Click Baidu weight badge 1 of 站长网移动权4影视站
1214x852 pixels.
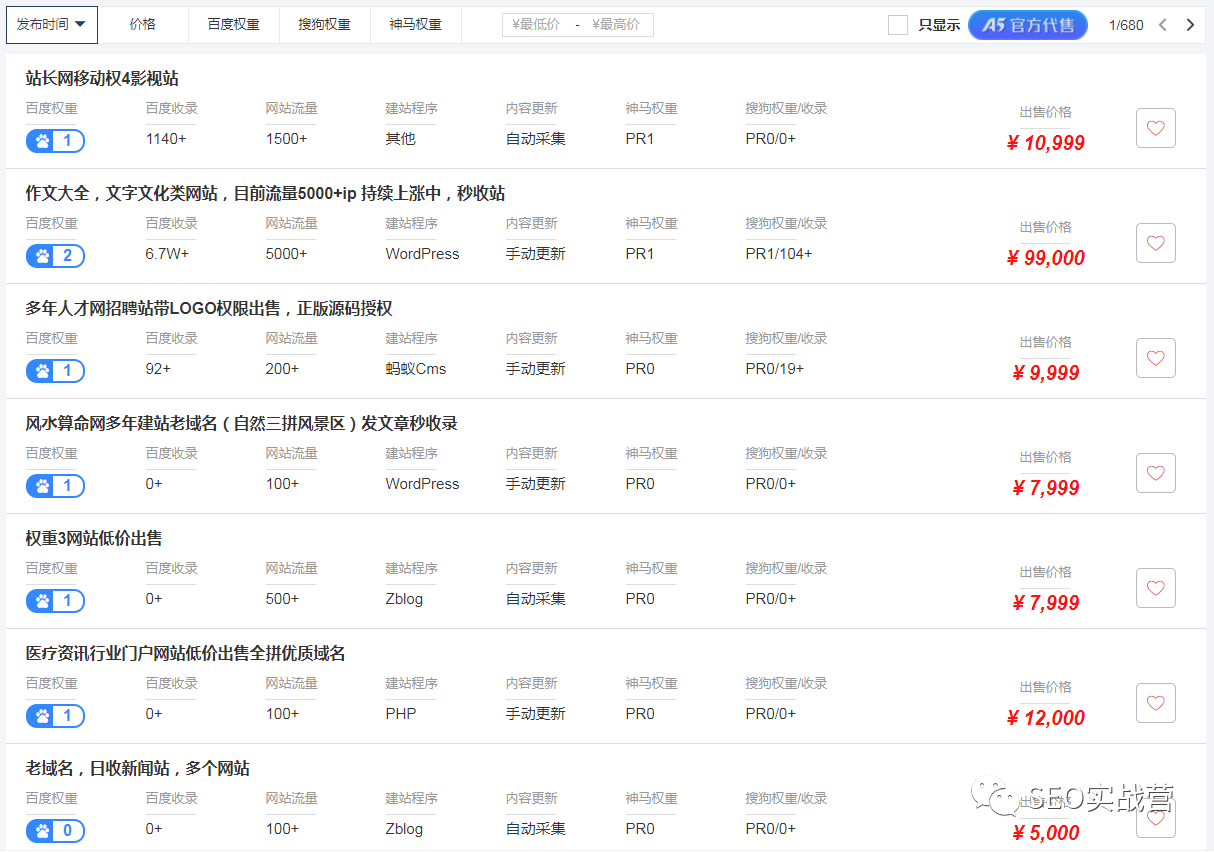tap(55, 141)
